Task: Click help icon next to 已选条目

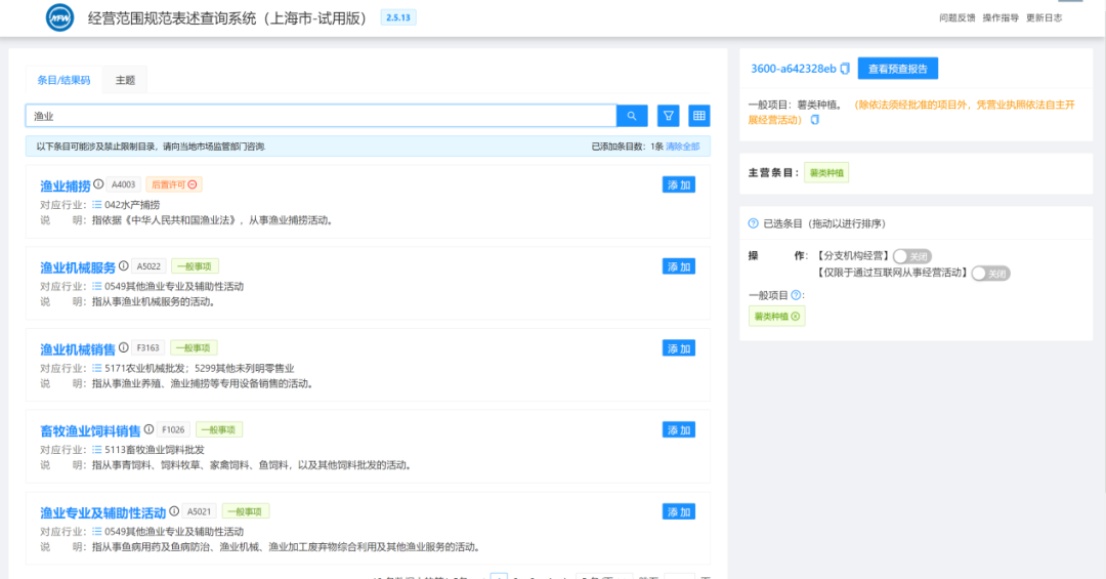Action: 753,224
